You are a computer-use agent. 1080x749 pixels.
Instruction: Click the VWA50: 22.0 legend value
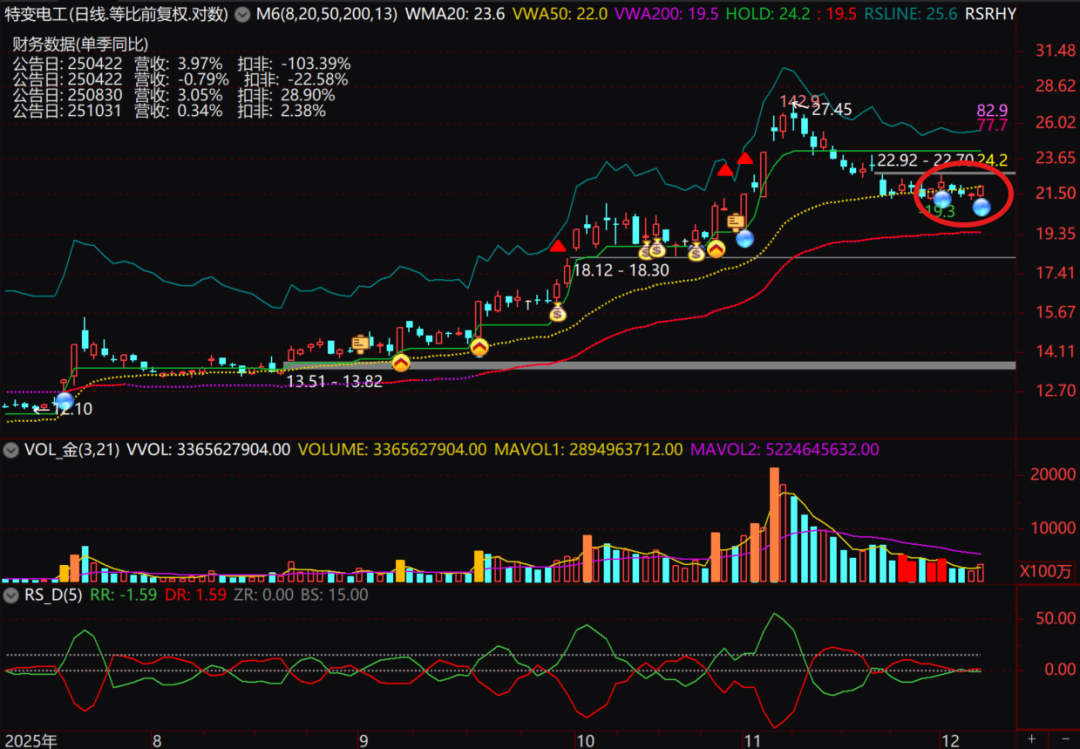[x=560, y=14]
